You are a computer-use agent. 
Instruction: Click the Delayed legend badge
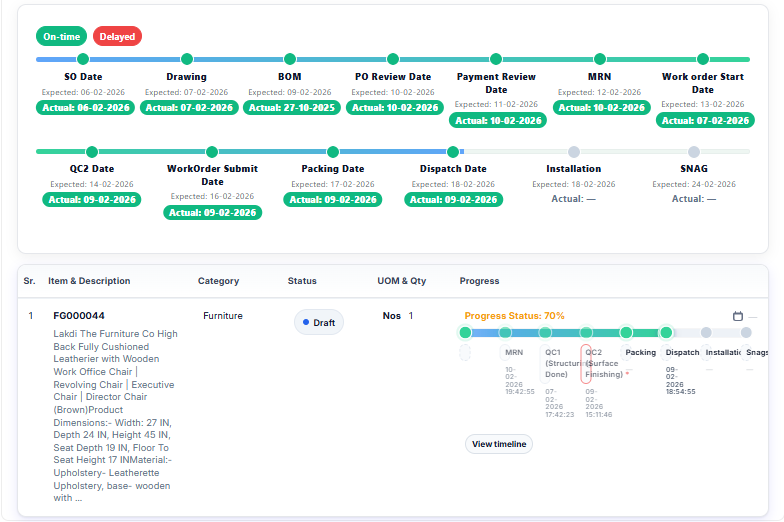click(117, 36)
